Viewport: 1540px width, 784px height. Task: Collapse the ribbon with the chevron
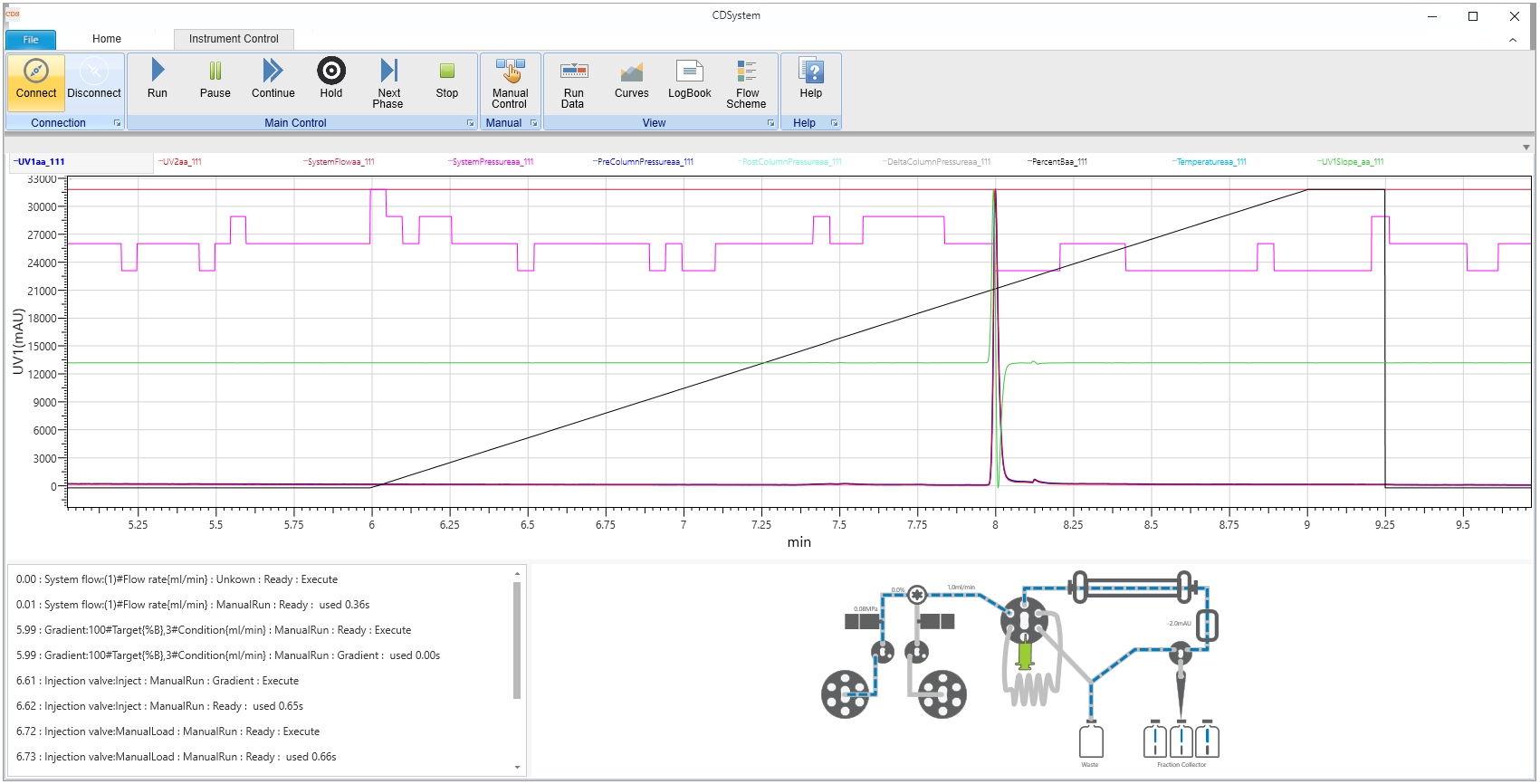tap(1513, 40)
